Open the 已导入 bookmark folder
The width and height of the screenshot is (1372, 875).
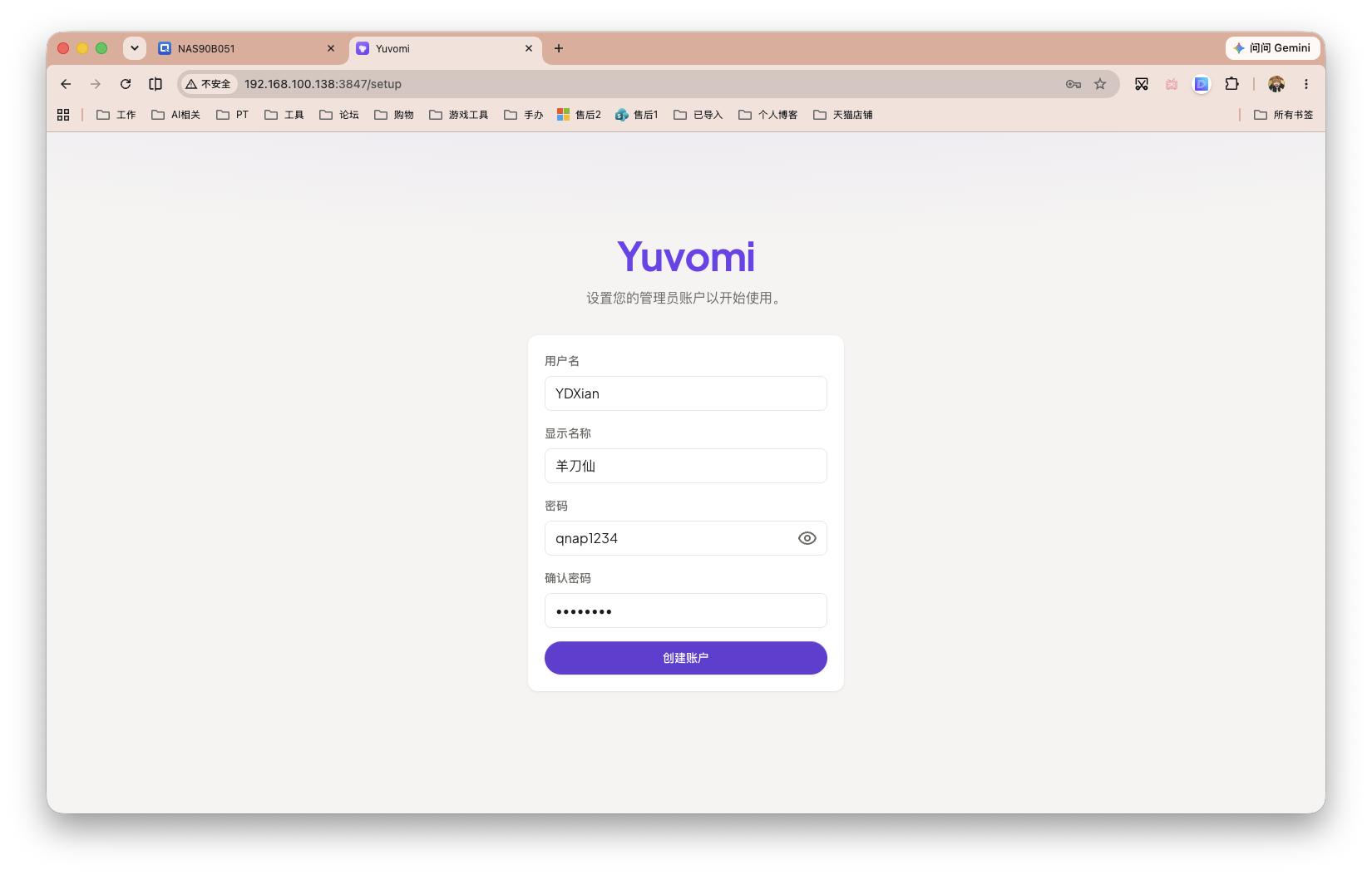pyautogui.click(x=698, y=115)
